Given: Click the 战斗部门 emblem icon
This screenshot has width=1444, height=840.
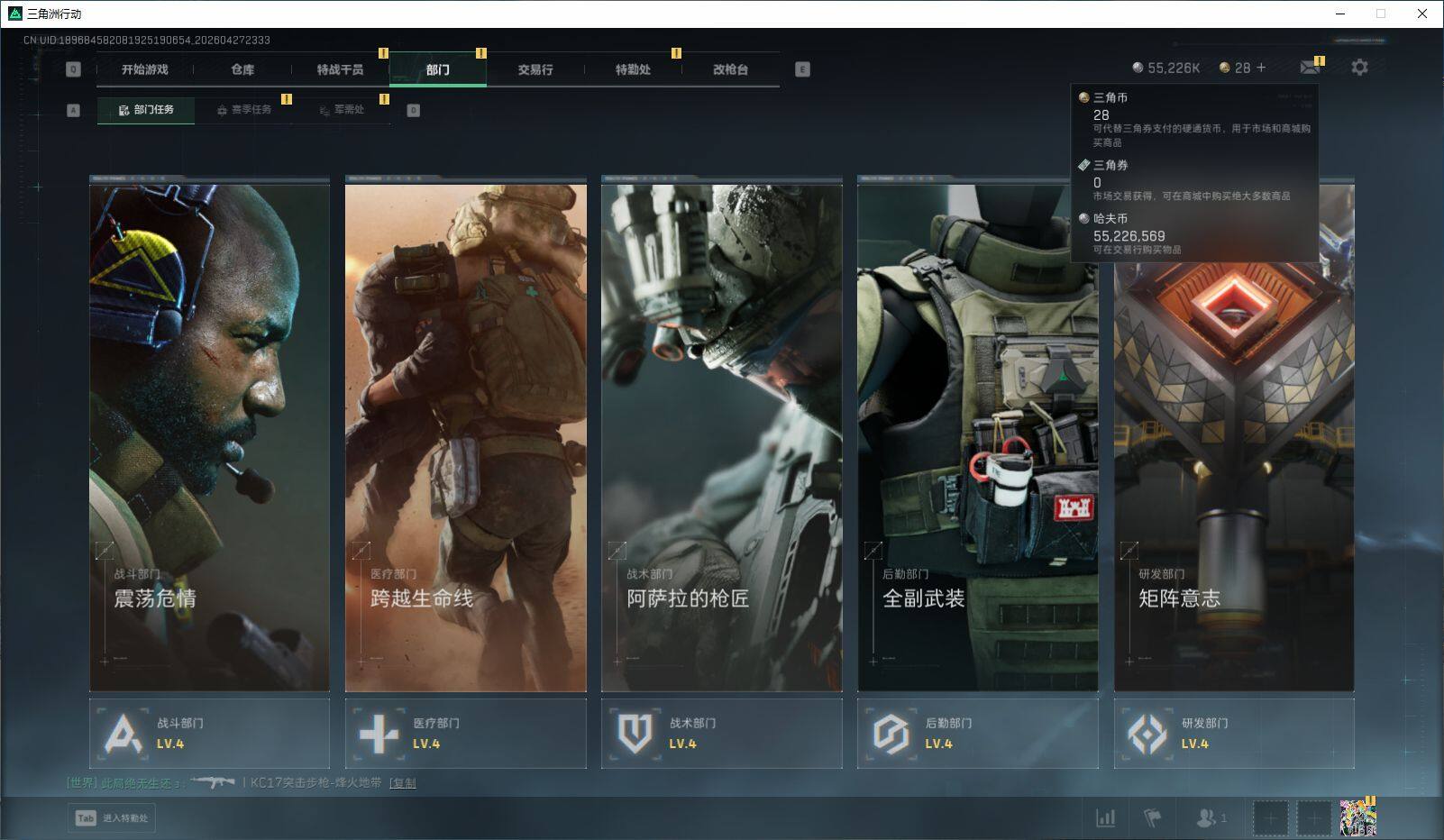Looking at the screenshot, I should (123, 734).
